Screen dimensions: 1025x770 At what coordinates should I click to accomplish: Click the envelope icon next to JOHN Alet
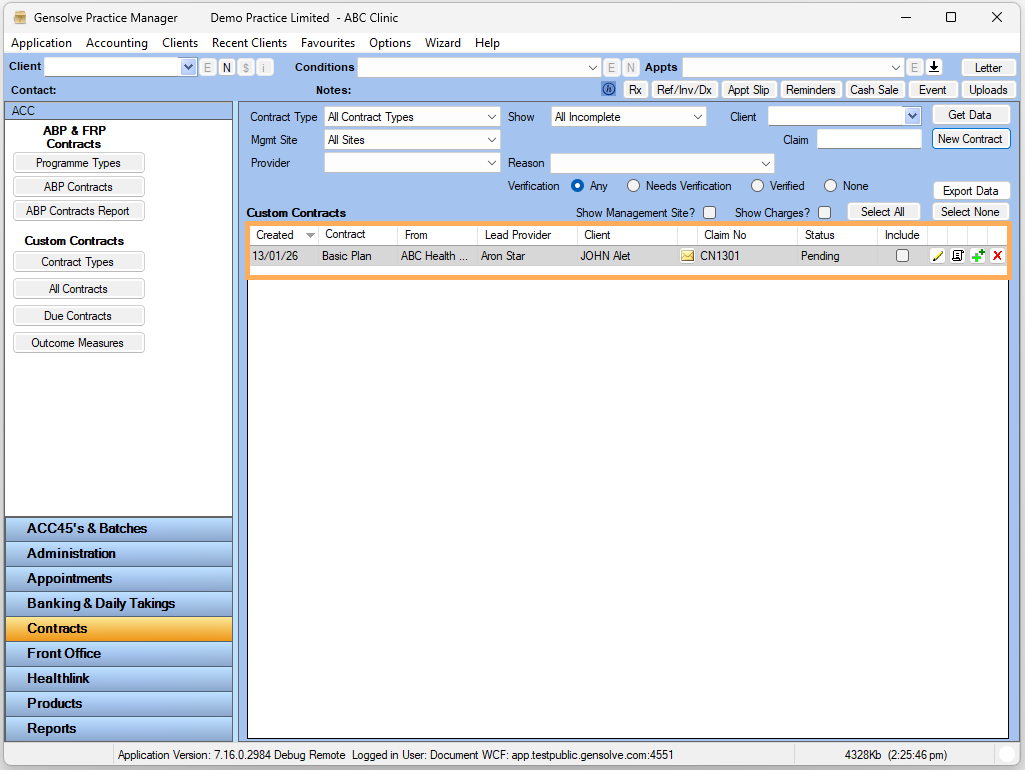coord(687,256)
